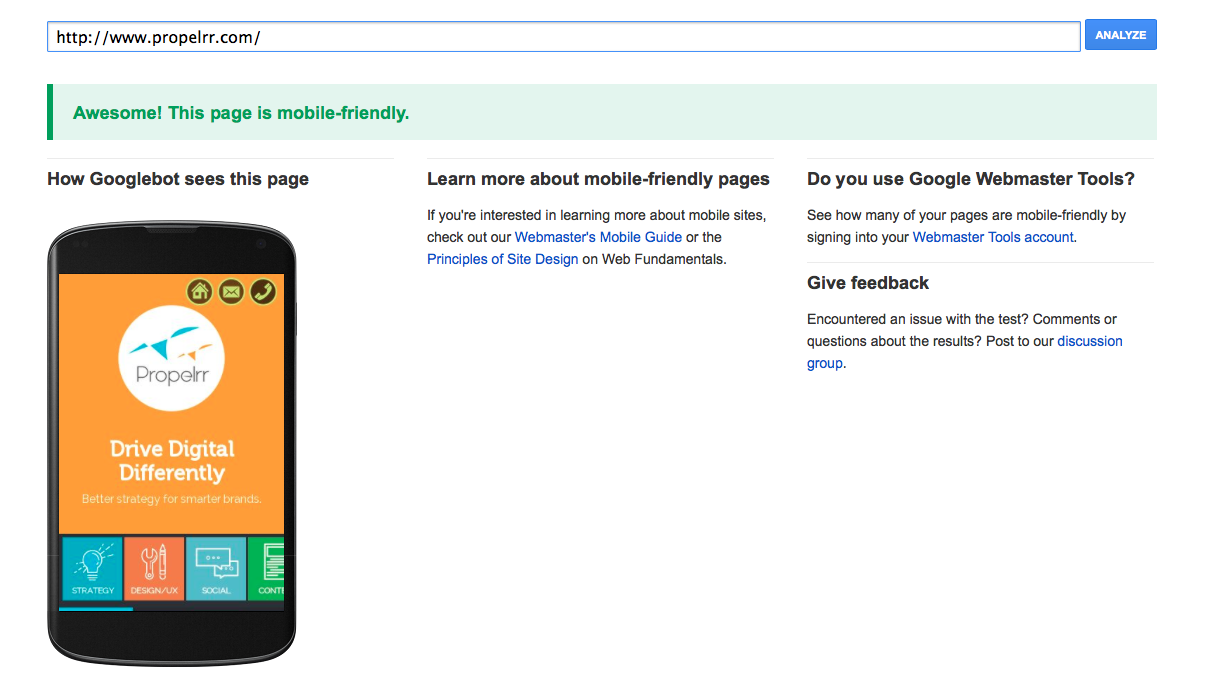Open the Principles of Site Design link
The height and width of the screenshot is (680, 1205).
click(502, 259)
